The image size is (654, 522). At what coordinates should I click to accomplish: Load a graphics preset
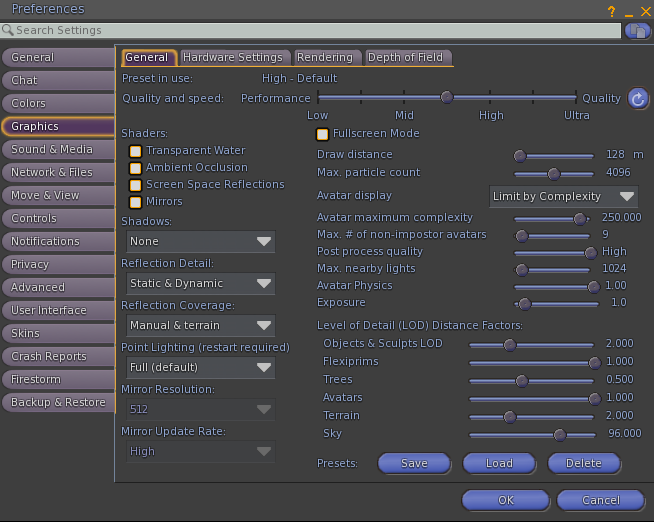tap(499, 463)
